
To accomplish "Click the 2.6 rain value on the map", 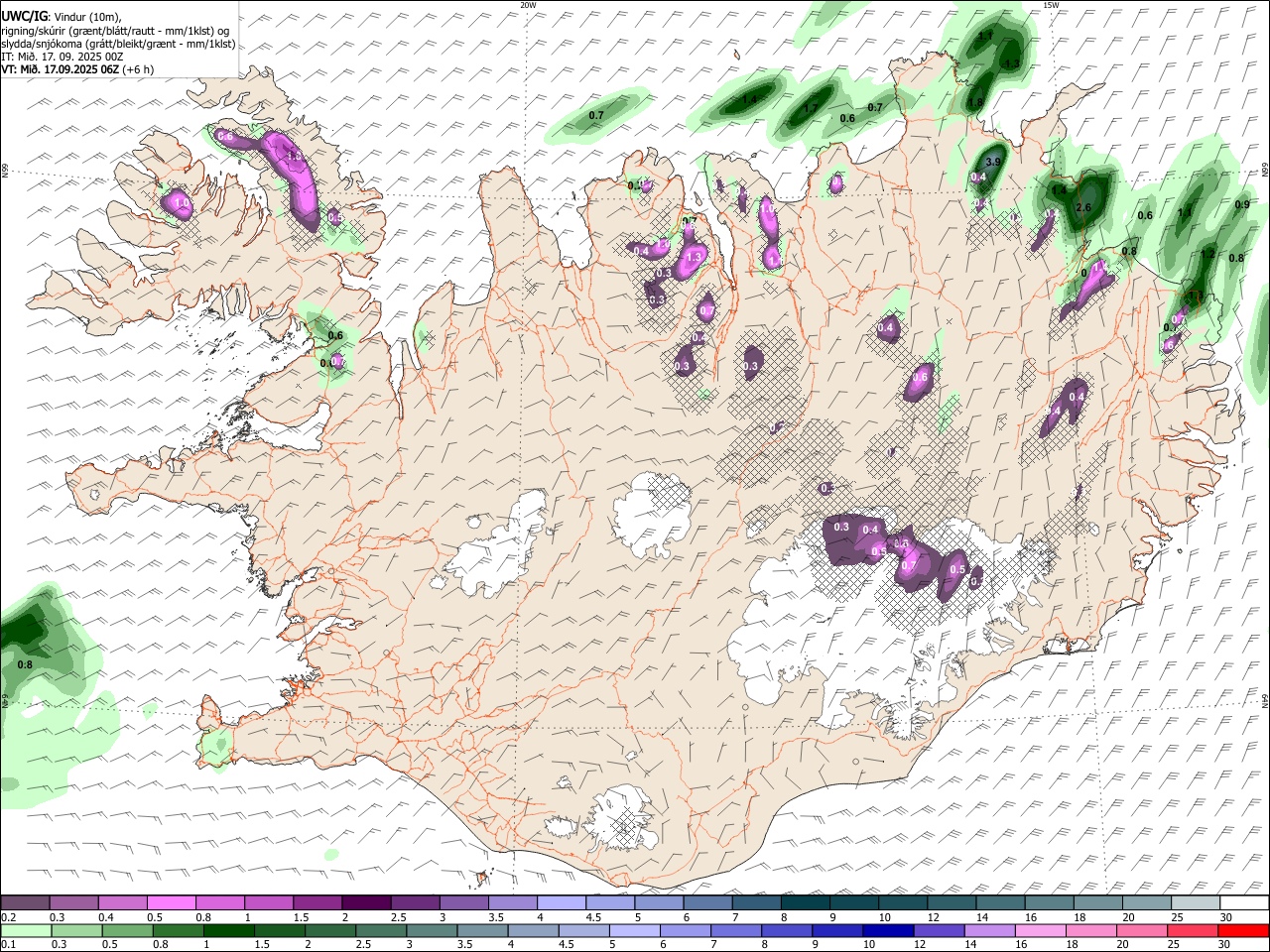I will [1083, 207].
